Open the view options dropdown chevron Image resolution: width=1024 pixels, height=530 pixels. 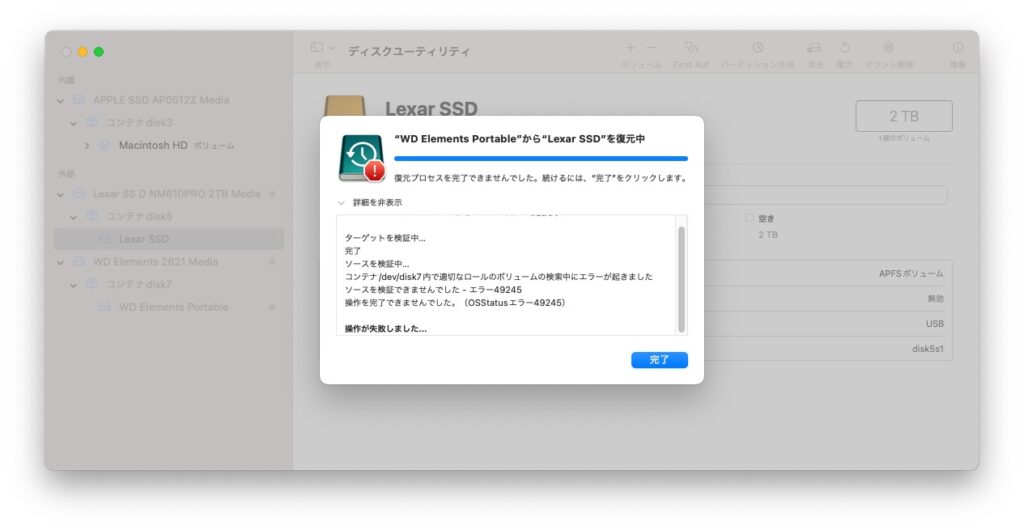pyautogui.click(x=332, y=48)
